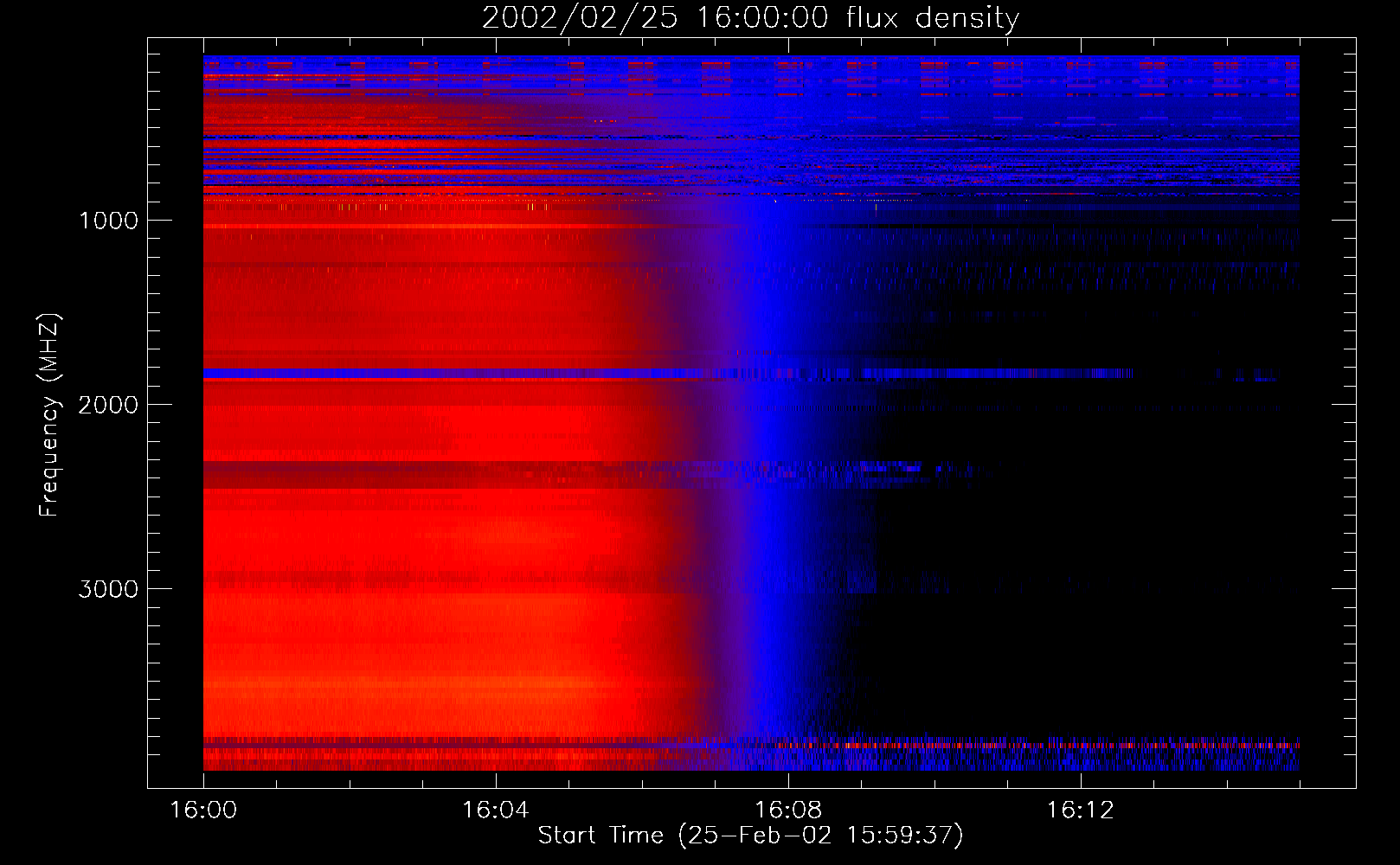Click the plot title '2002/02/25 16:00:00 flux density'
The width and height of the screenshot is (1400, 865).
click(750, 17)
